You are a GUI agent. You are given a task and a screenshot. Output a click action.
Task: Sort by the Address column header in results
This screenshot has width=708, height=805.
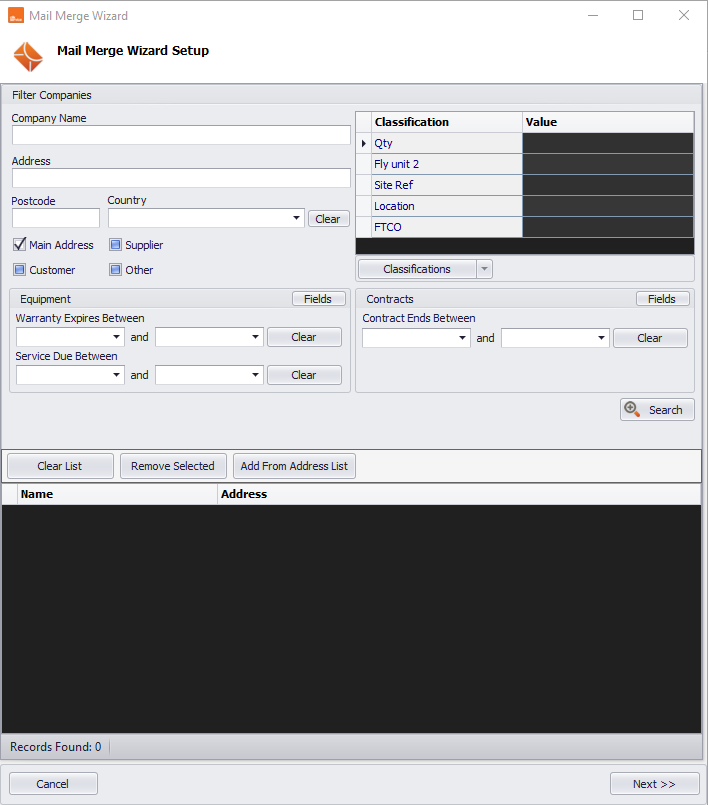click(x=459, y=494)
